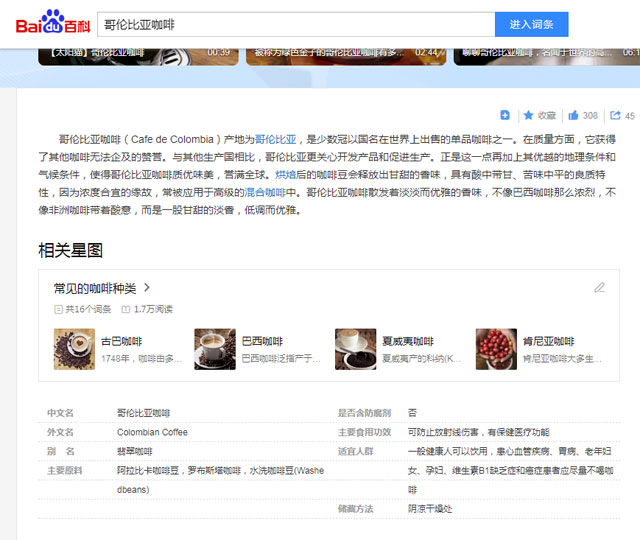Open the 夏威夷咖啡 thumbnail image

click(x=356, y=349)
